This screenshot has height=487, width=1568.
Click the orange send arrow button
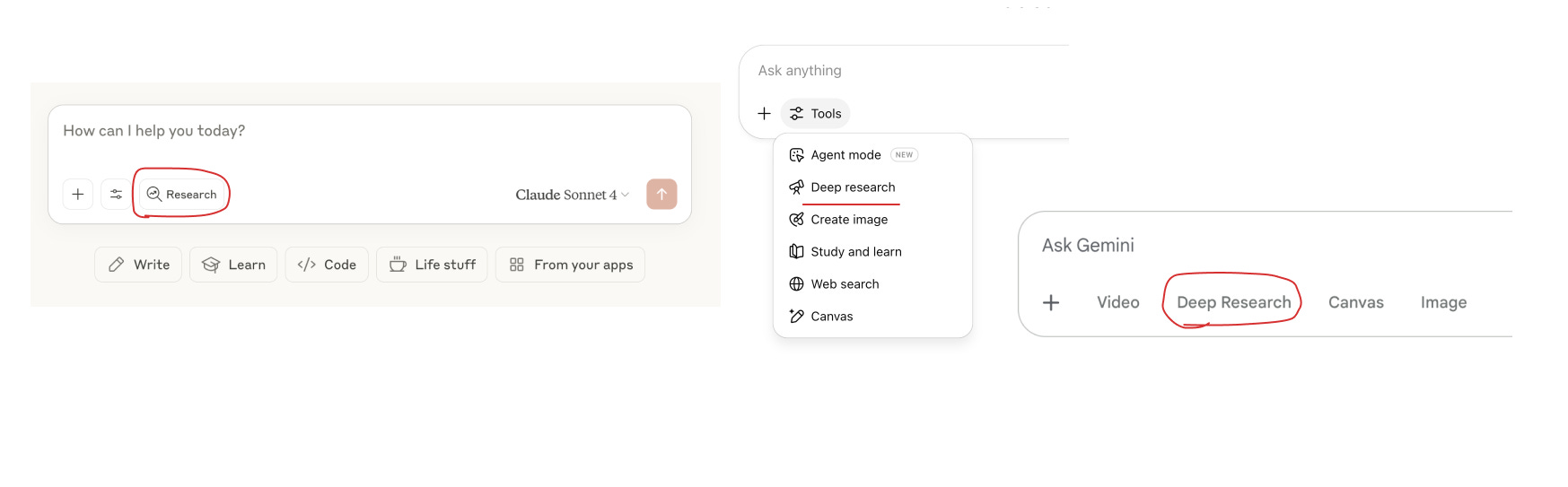661,194
